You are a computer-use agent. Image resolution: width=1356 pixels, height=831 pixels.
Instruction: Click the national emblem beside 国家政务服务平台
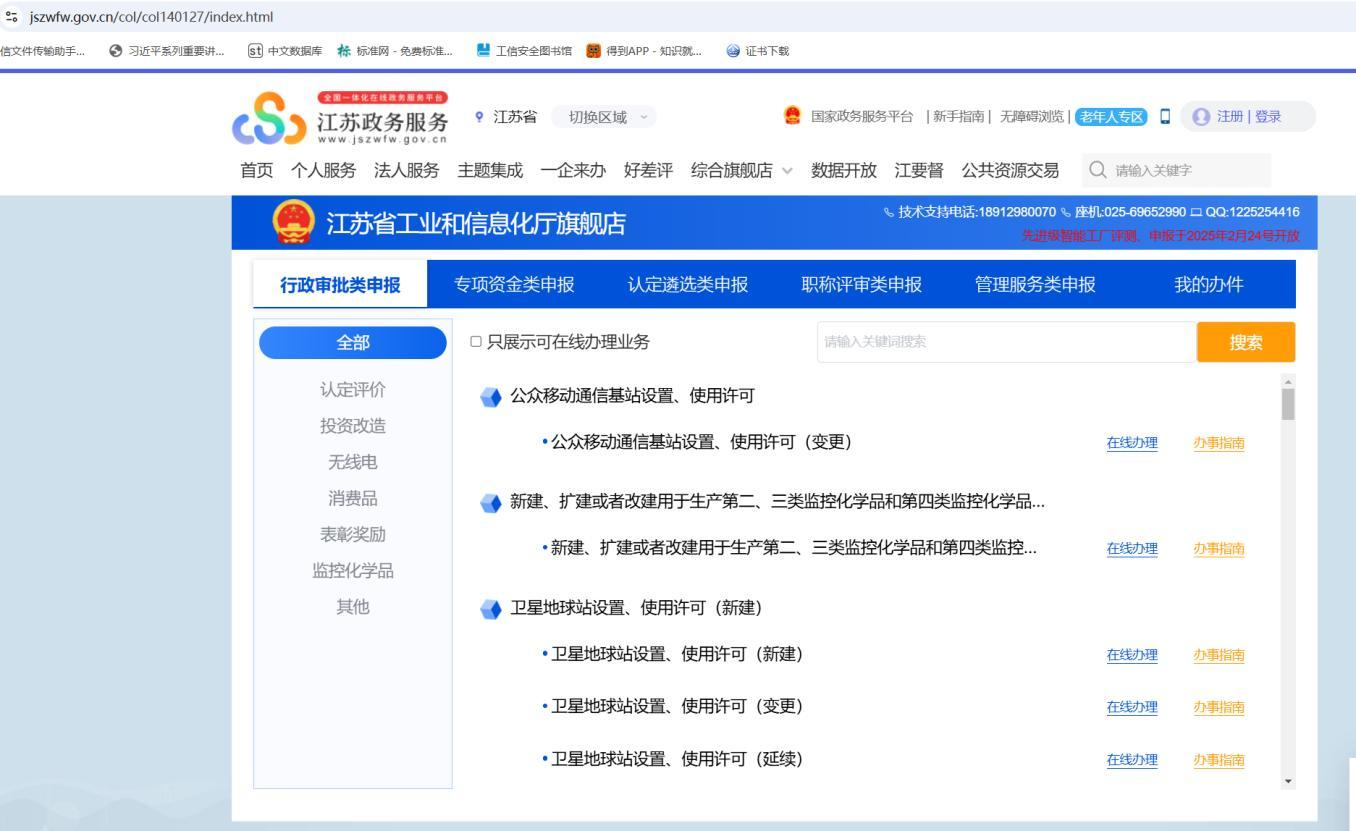pyautogui.click(x=794, y=117)
